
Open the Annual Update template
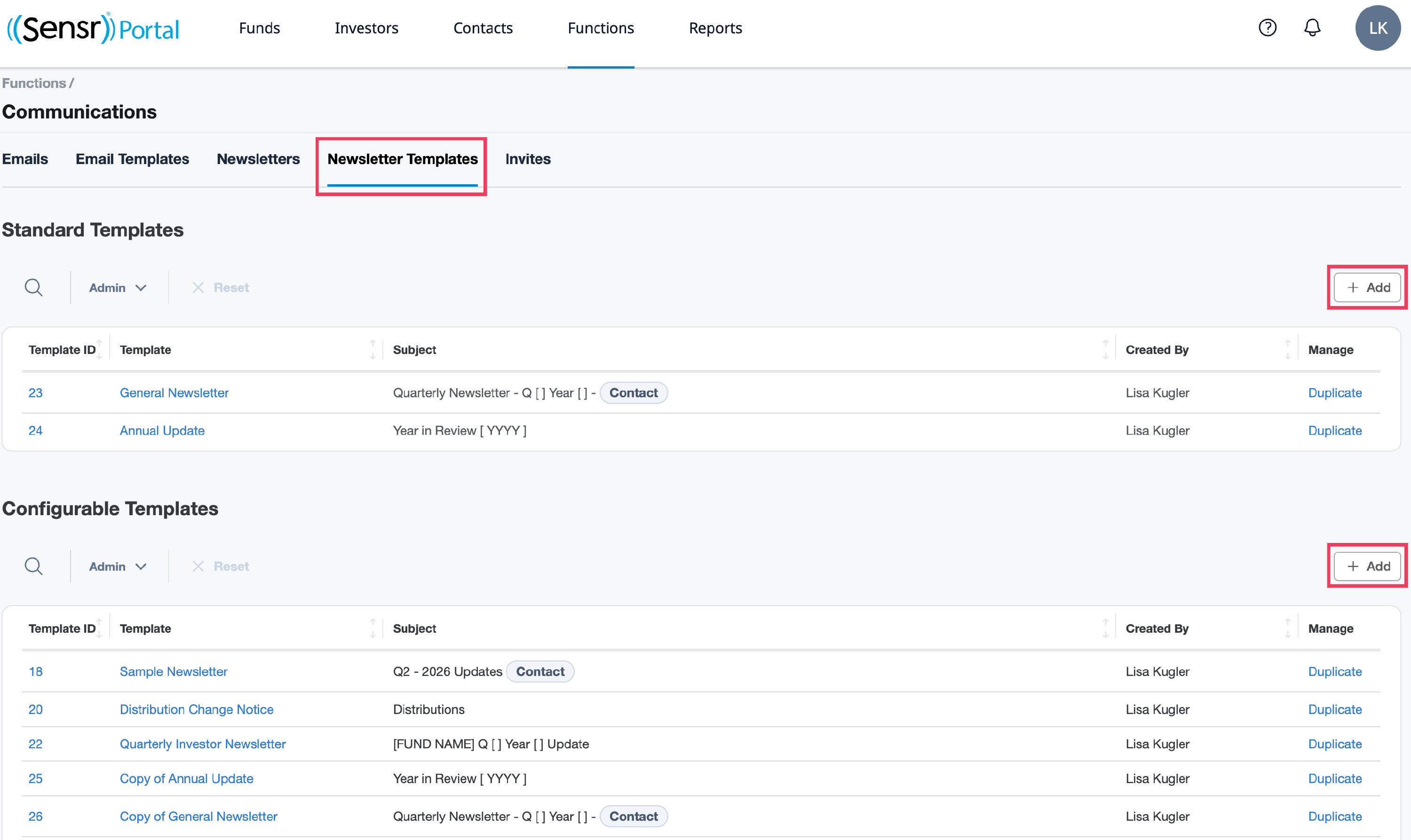(162, 430)
